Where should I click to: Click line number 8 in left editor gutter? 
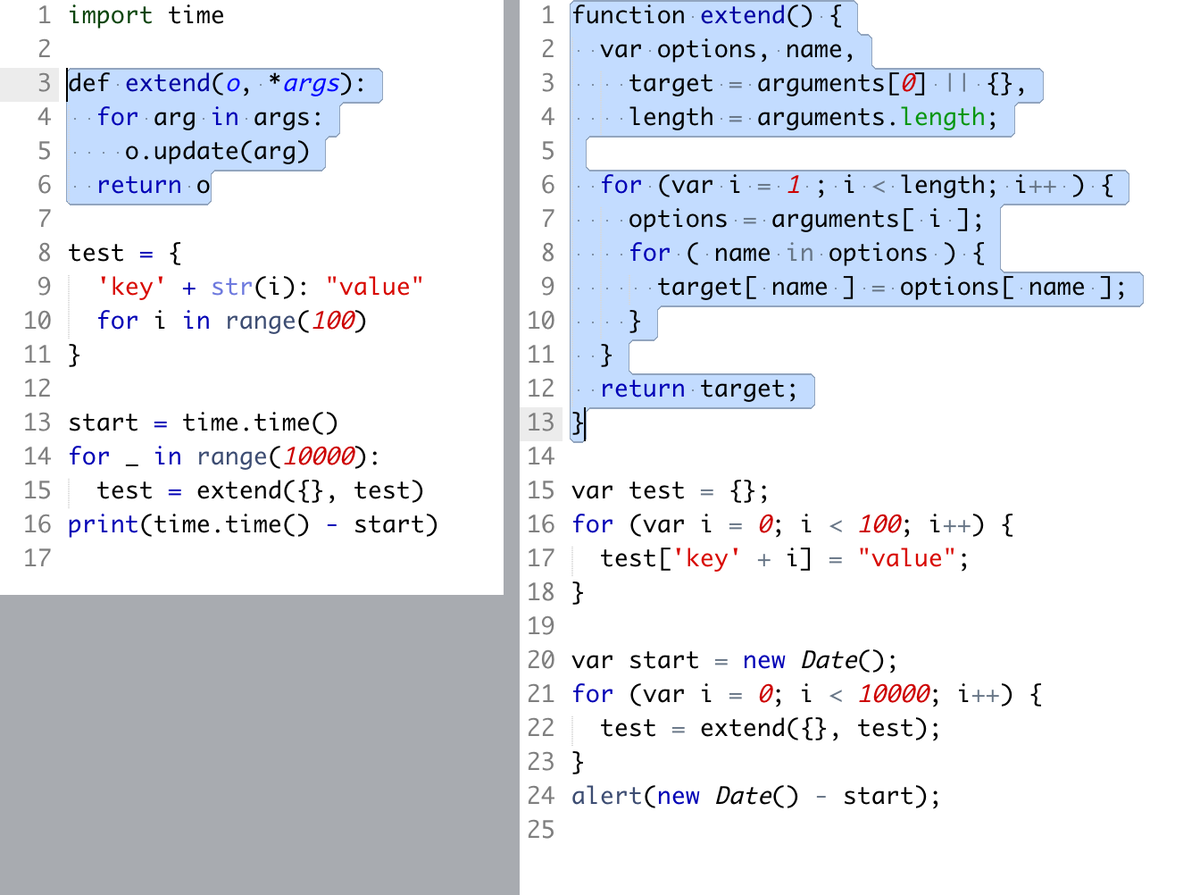(45, 253)
